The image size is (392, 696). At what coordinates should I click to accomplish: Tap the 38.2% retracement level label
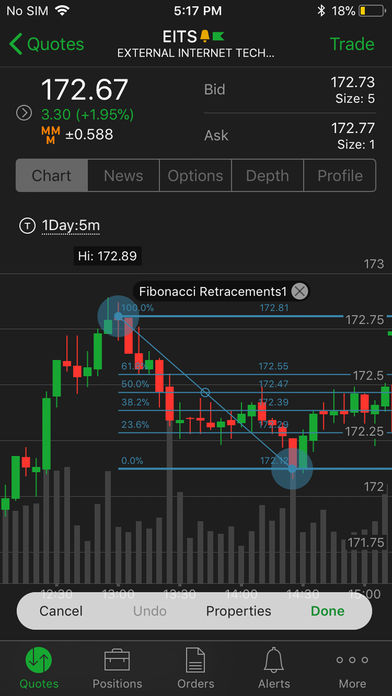pos(135,403)
